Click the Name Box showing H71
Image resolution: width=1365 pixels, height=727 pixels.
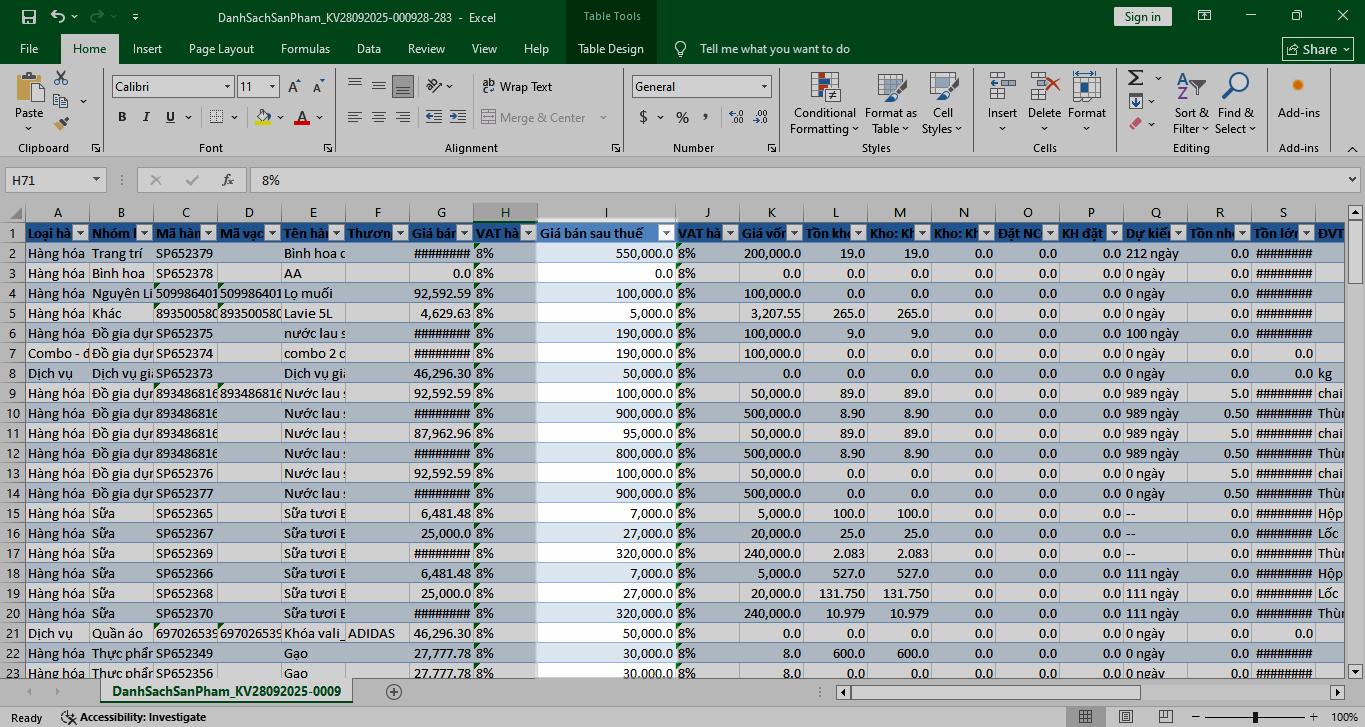pos(48,180)
